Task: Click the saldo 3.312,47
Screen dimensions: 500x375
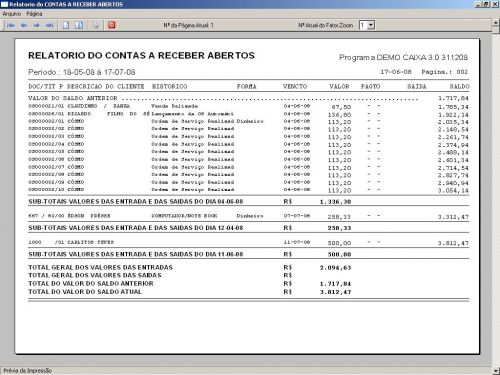Action: click(453, 217)
